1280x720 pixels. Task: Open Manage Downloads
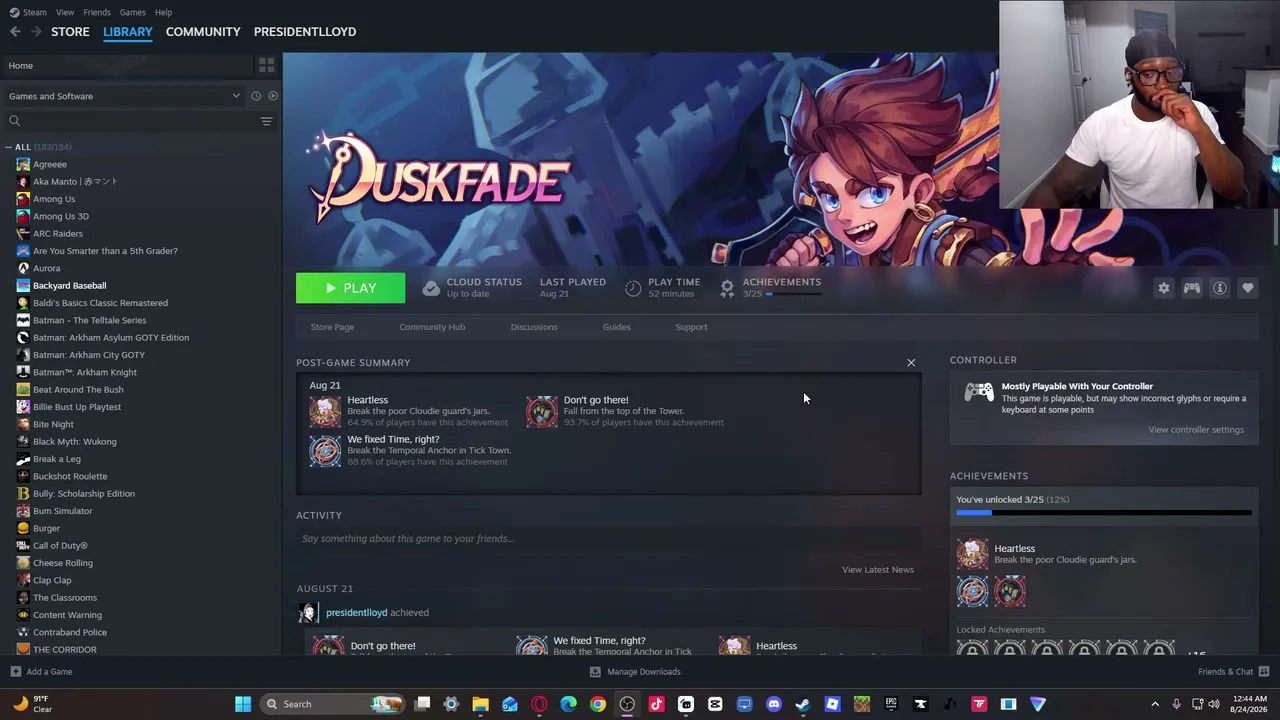point(635,672)
